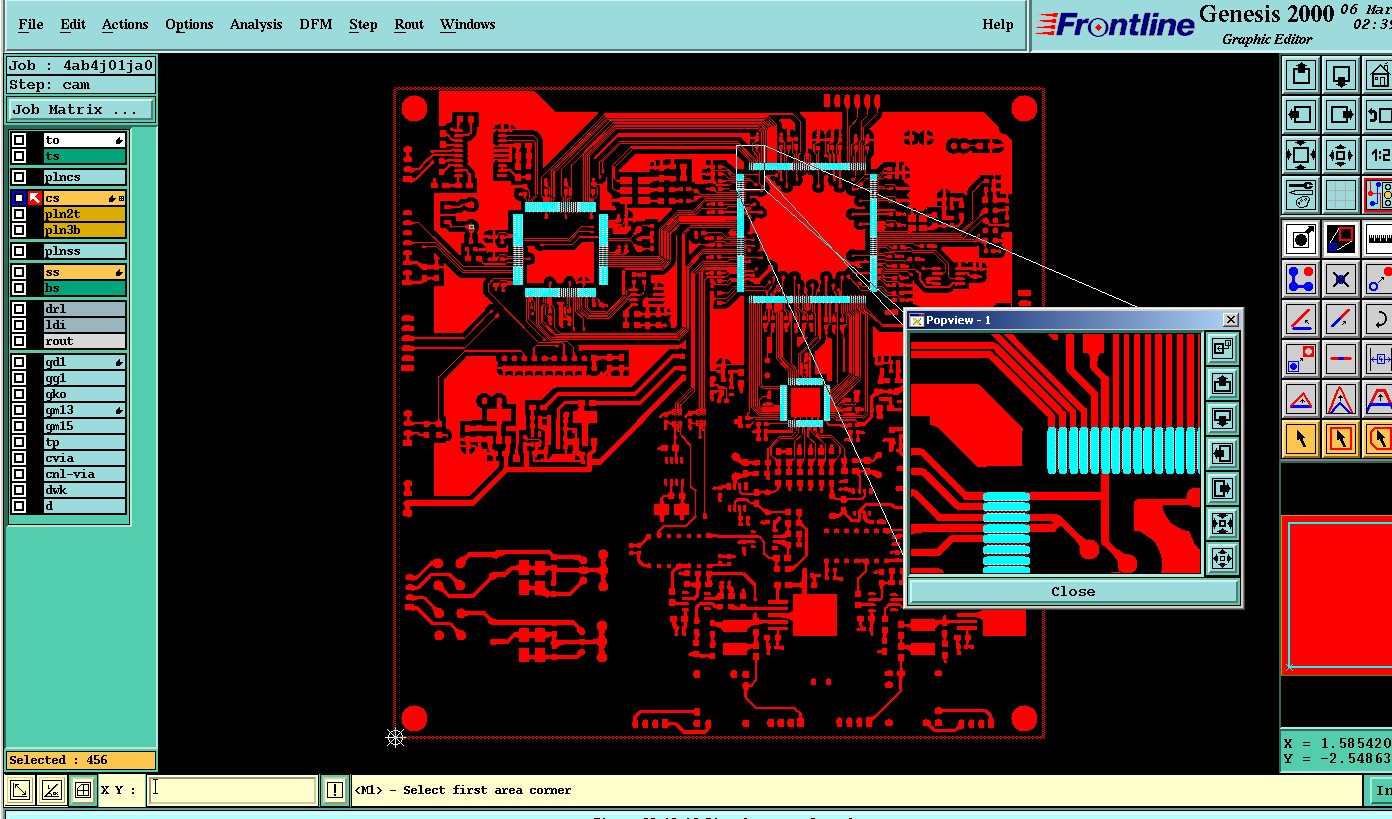Viewport: 1392px width, 819px height.
Task: Select the rectangle area selection arrow tool
Action: (1341, 438)
